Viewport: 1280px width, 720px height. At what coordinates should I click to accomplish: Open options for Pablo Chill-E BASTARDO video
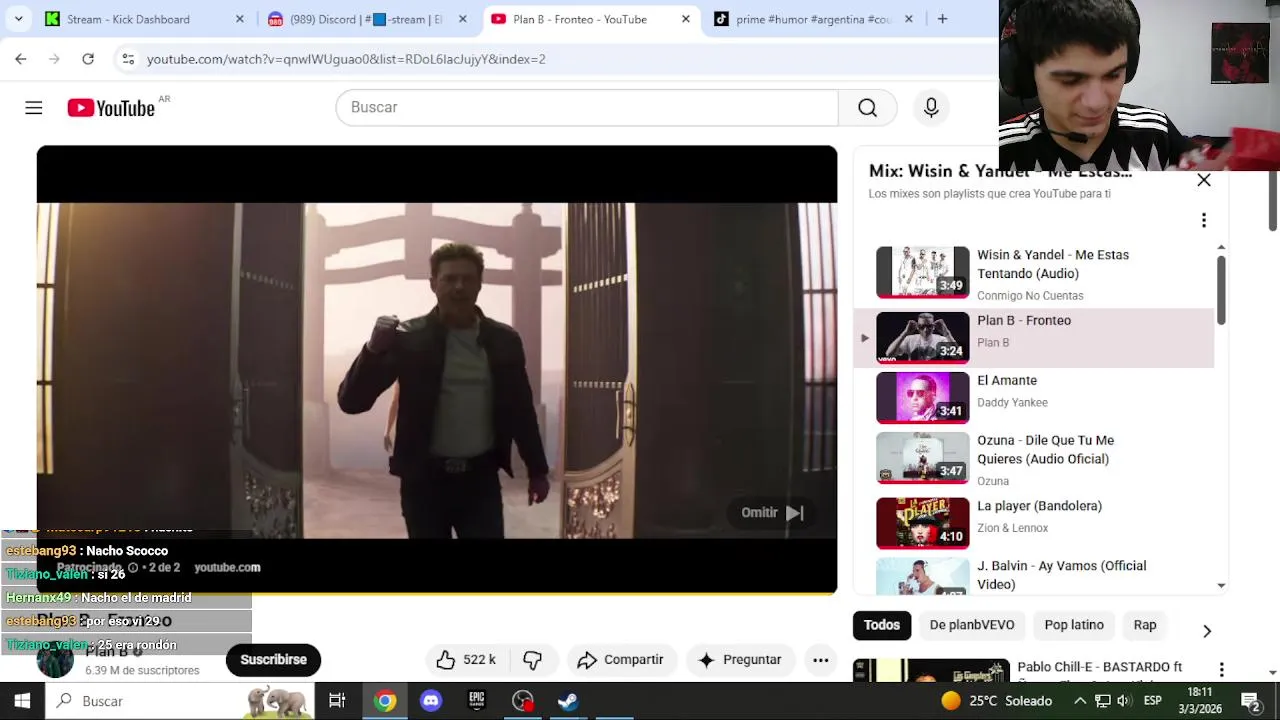tap(1221, 669)
